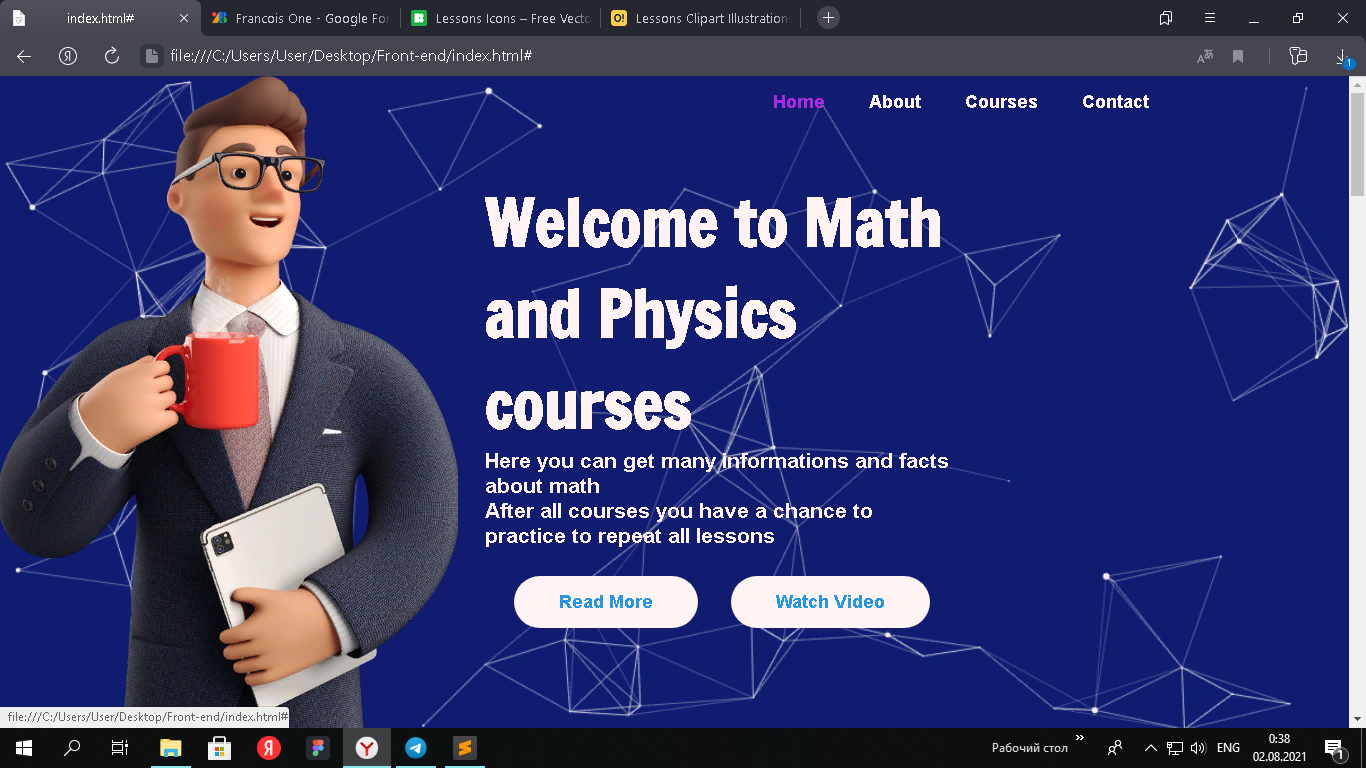Open Task View in the taskbar
The width and height of the screenshot is (1366, 768).
pos(120,747)
